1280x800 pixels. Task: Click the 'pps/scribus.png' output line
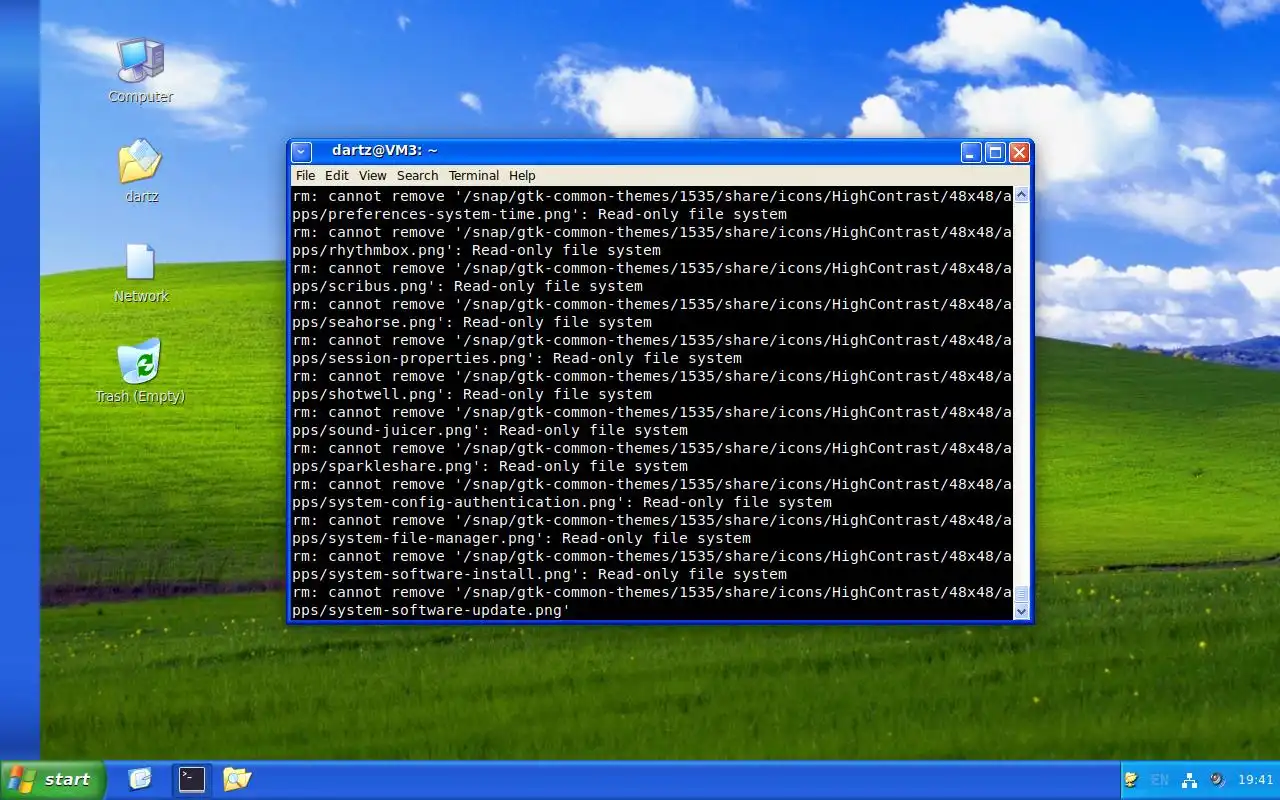468,286
